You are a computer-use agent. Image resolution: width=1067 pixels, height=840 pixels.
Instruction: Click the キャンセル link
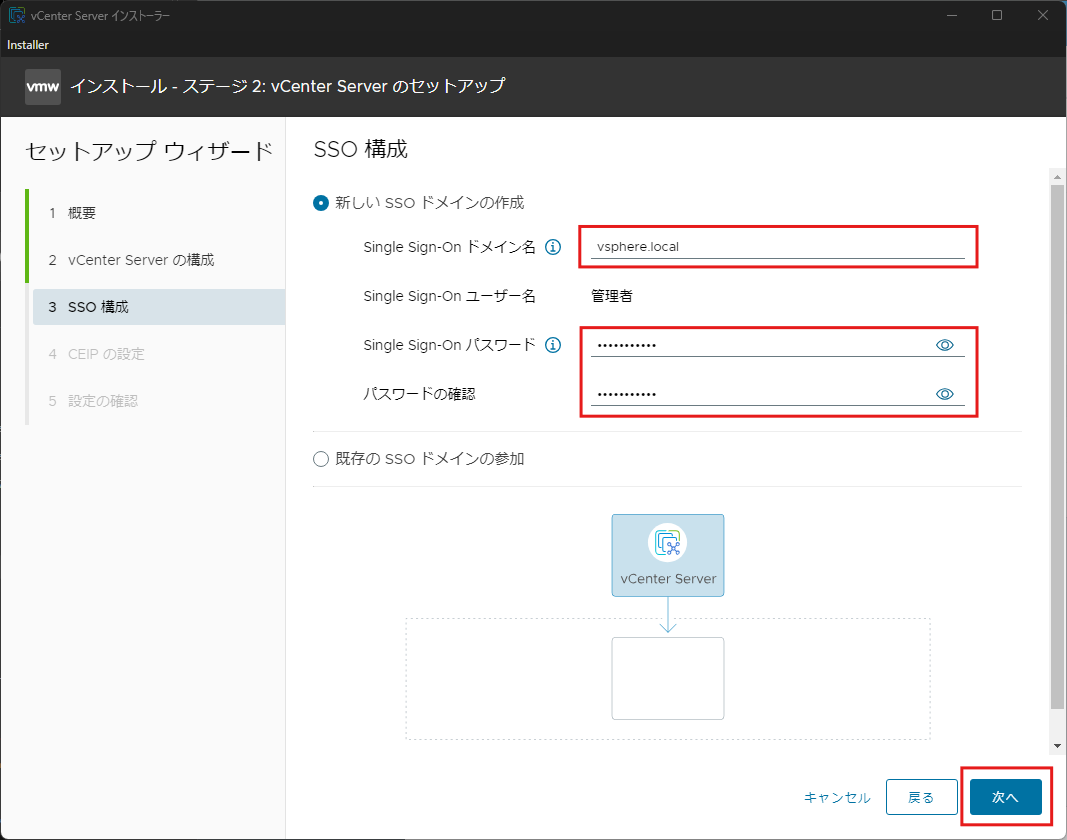click(x=837, y=798)
